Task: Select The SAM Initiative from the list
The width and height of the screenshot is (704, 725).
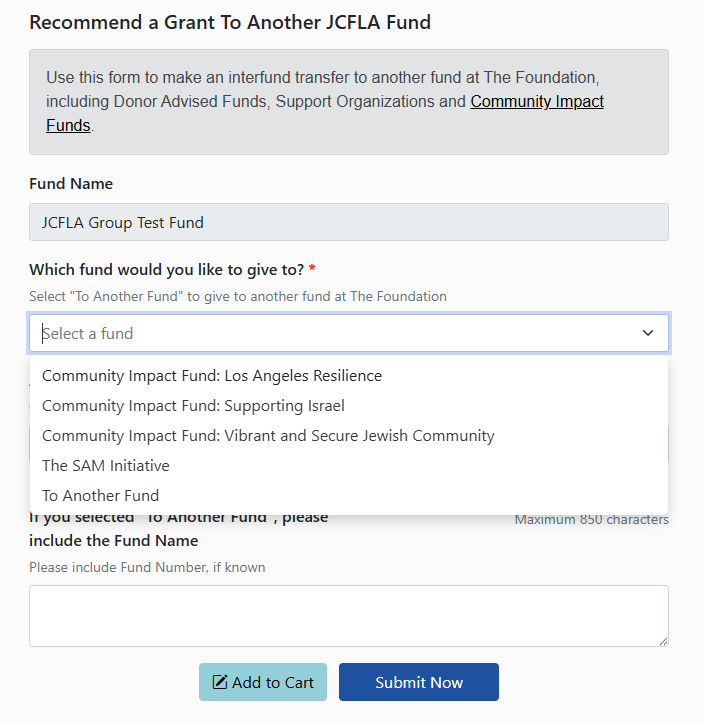Action: [349, 466]
